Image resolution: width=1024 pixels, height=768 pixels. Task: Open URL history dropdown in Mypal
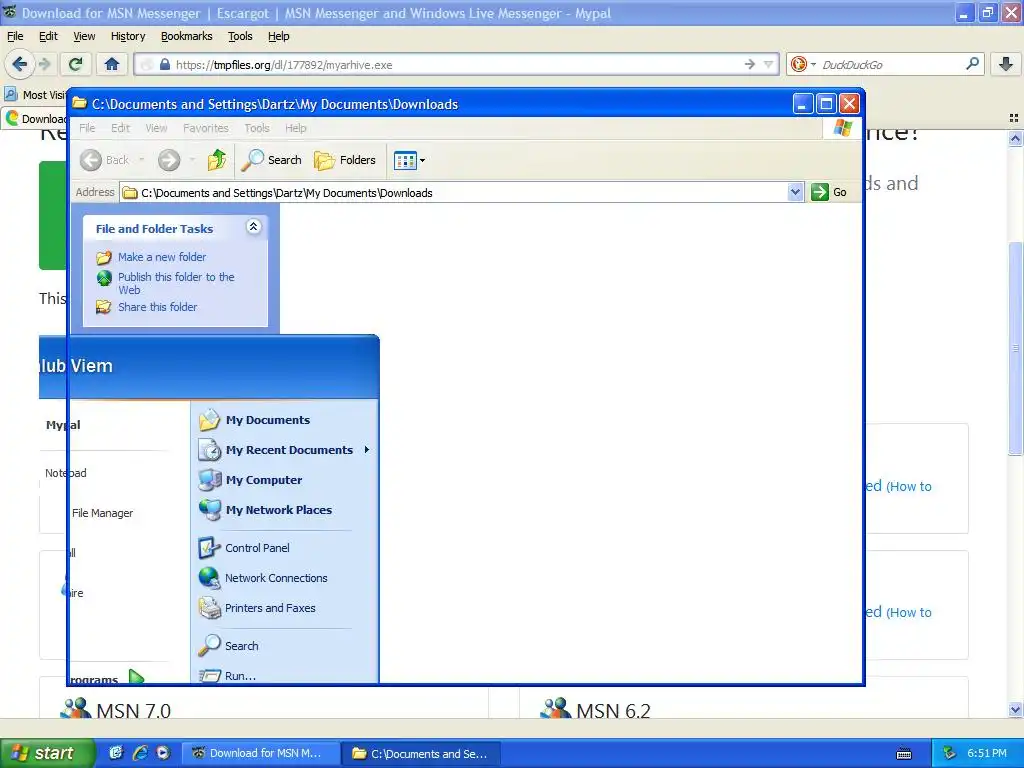(x=769, y=64)
